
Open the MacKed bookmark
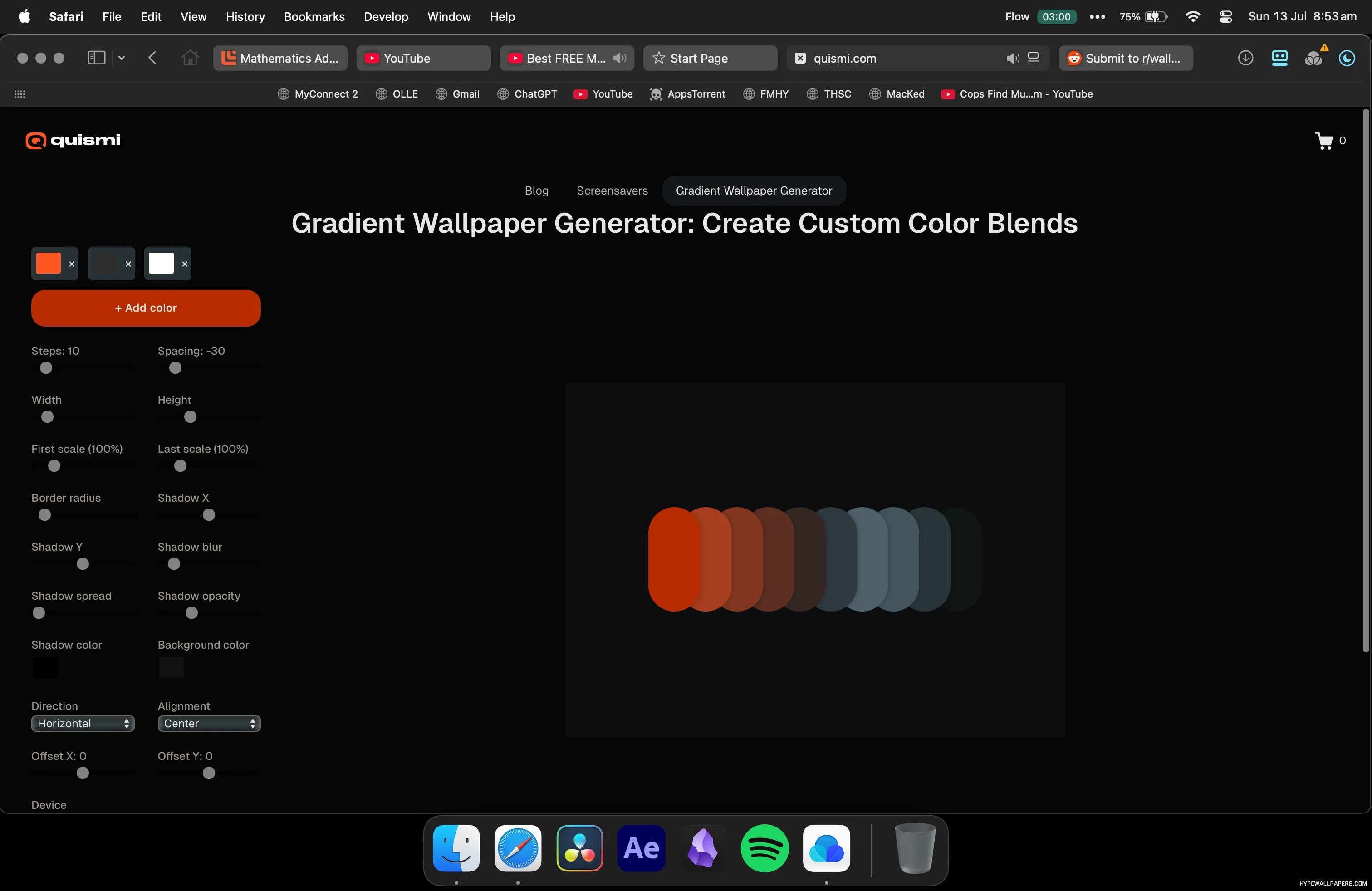[897, 94]
